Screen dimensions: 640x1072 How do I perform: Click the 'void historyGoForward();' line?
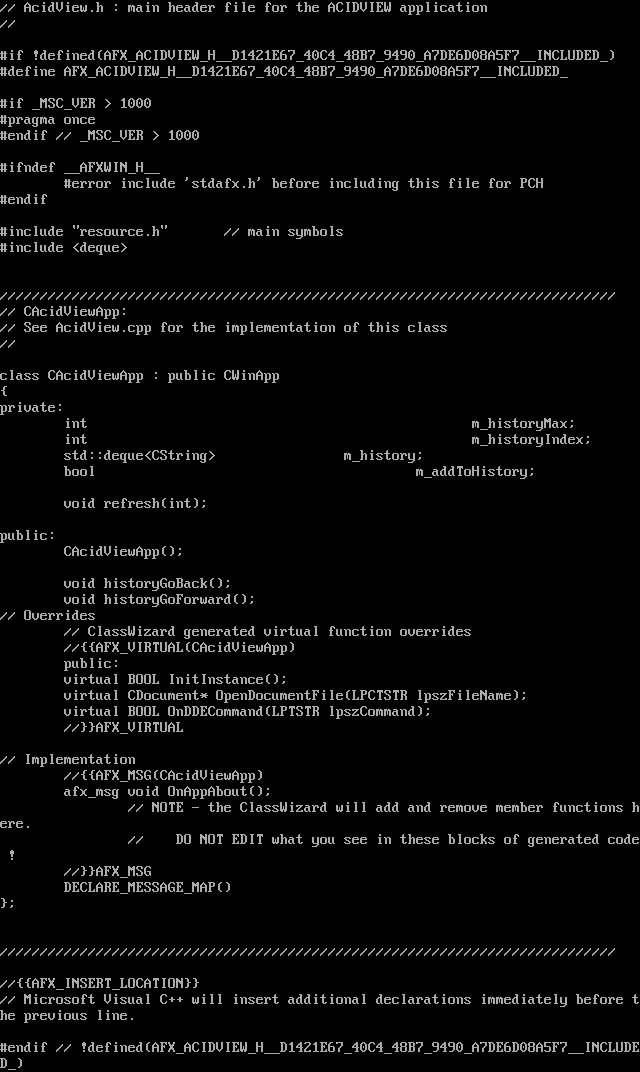pyautogui.click(x=159, y=600)
